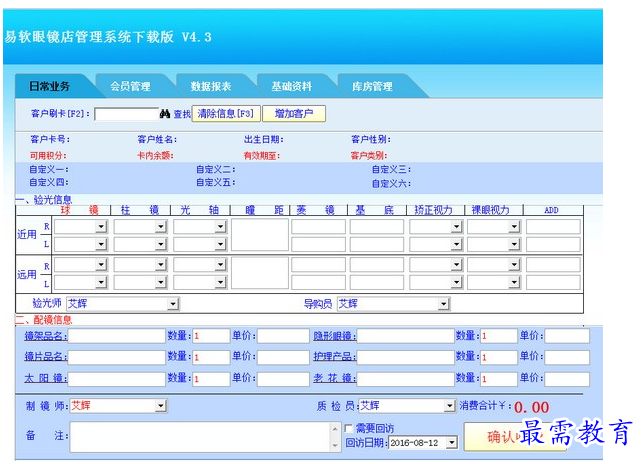Expand the 验光师 dropdown
Image resolution: width=641 pixels, height=464 pixels.
173,304
